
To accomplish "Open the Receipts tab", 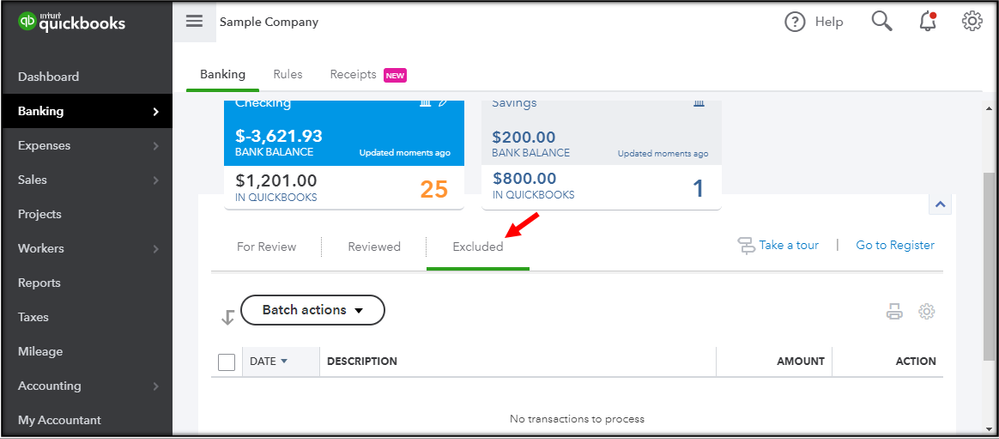I will tap(353, 75).
